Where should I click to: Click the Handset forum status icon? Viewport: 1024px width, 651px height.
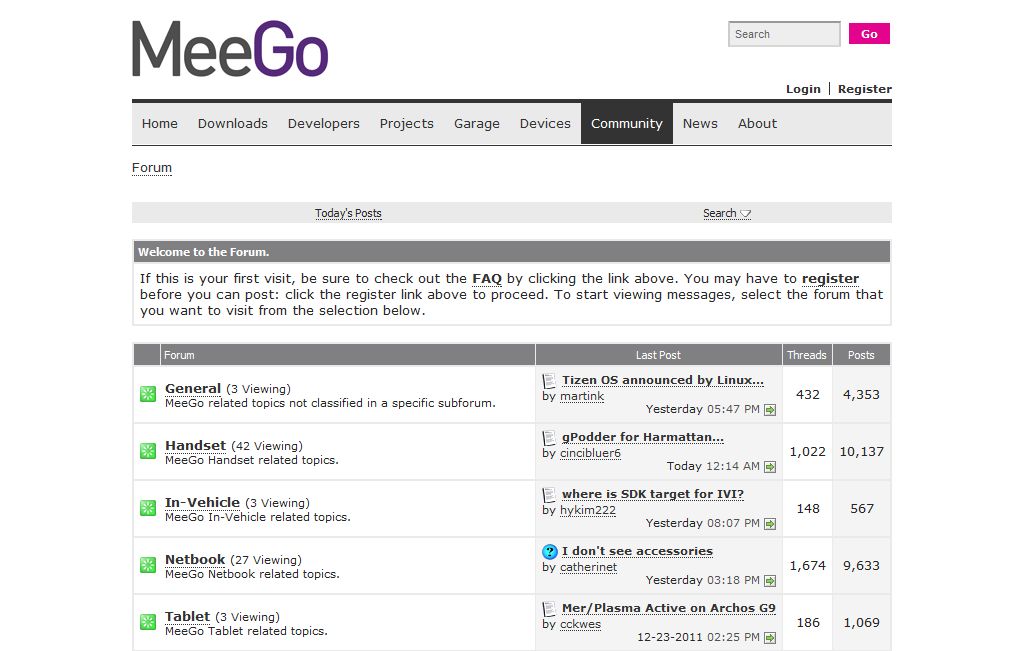pyautogui.click(x=148, y=451)
